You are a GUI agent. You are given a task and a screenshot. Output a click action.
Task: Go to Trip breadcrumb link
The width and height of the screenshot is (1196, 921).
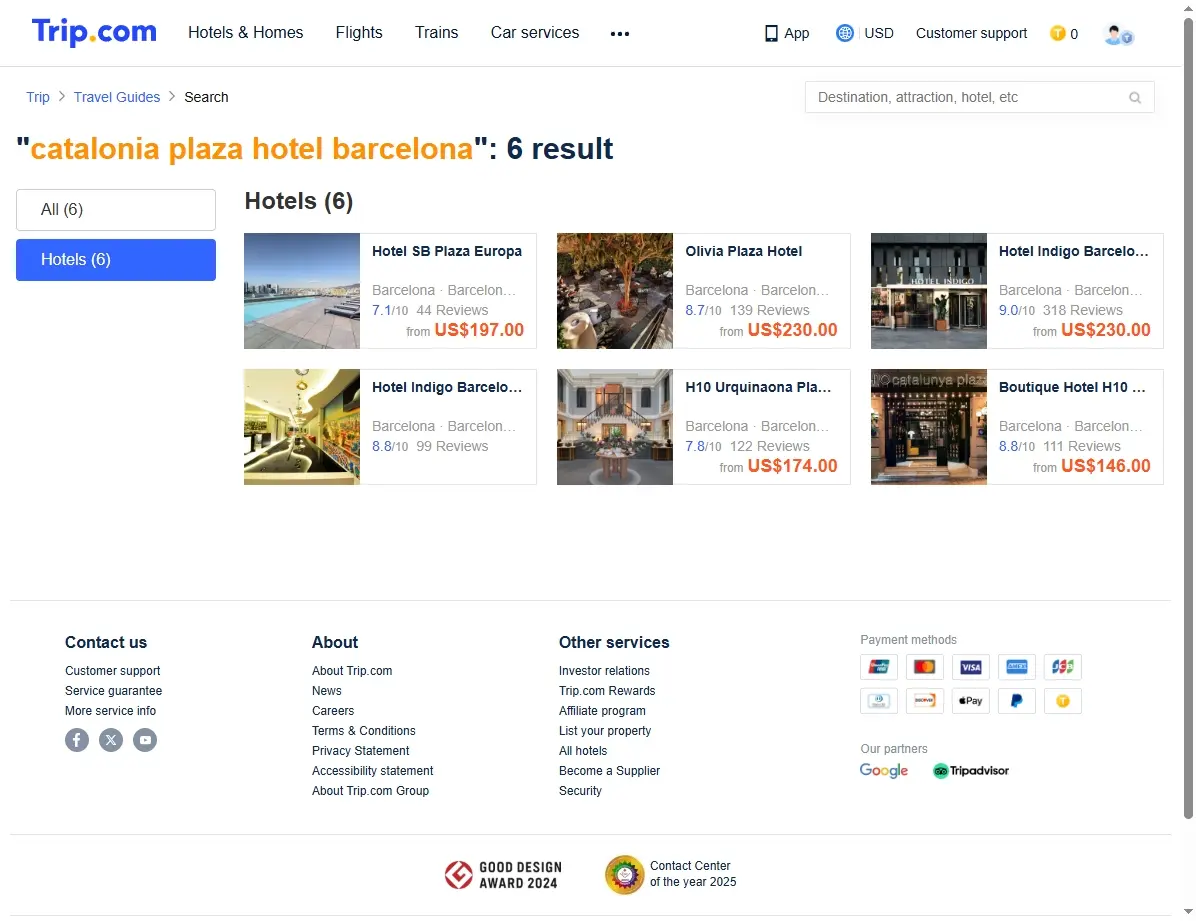tap(37, 98)
